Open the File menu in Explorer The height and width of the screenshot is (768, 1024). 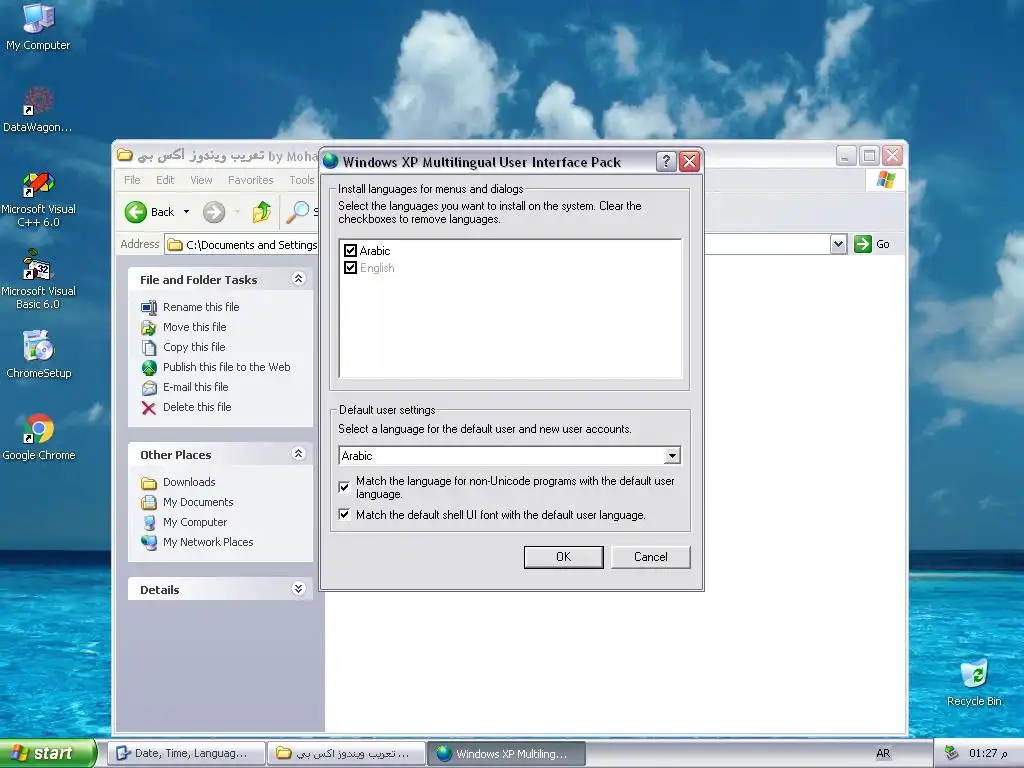pos(132,180)
